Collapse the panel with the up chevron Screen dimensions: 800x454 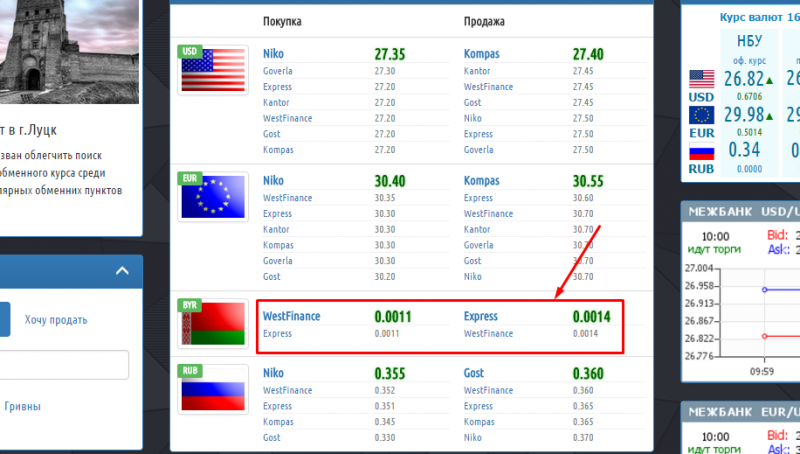click(x=122, y=271)
